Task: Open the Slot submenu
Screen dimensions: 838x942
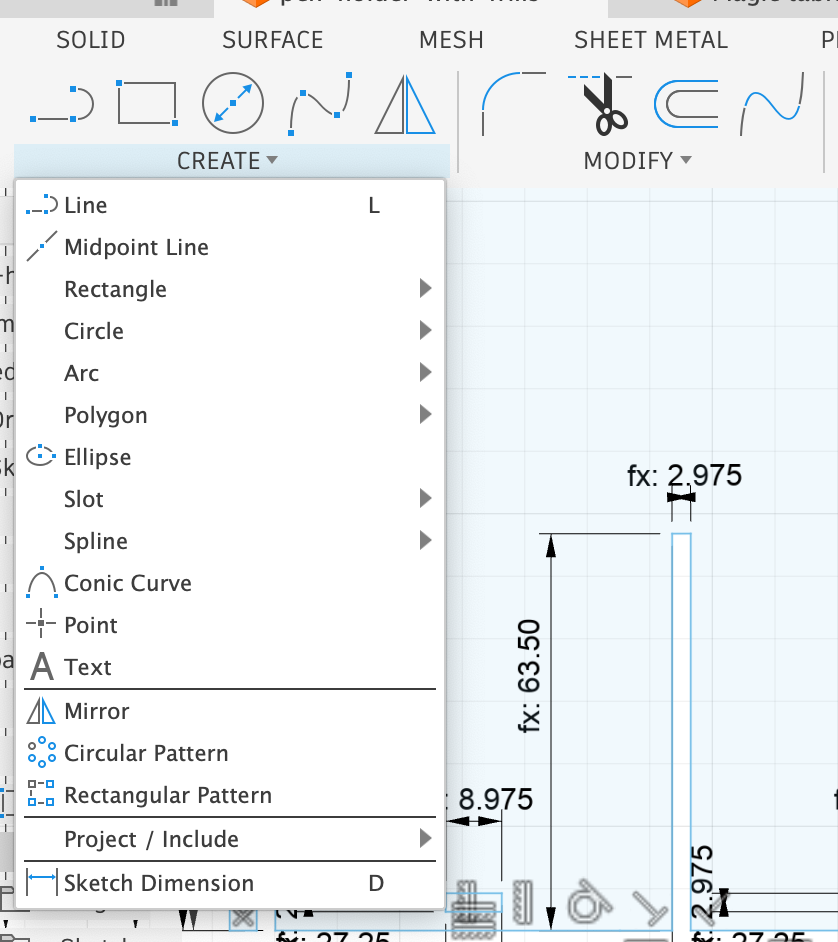Action: 424,499
